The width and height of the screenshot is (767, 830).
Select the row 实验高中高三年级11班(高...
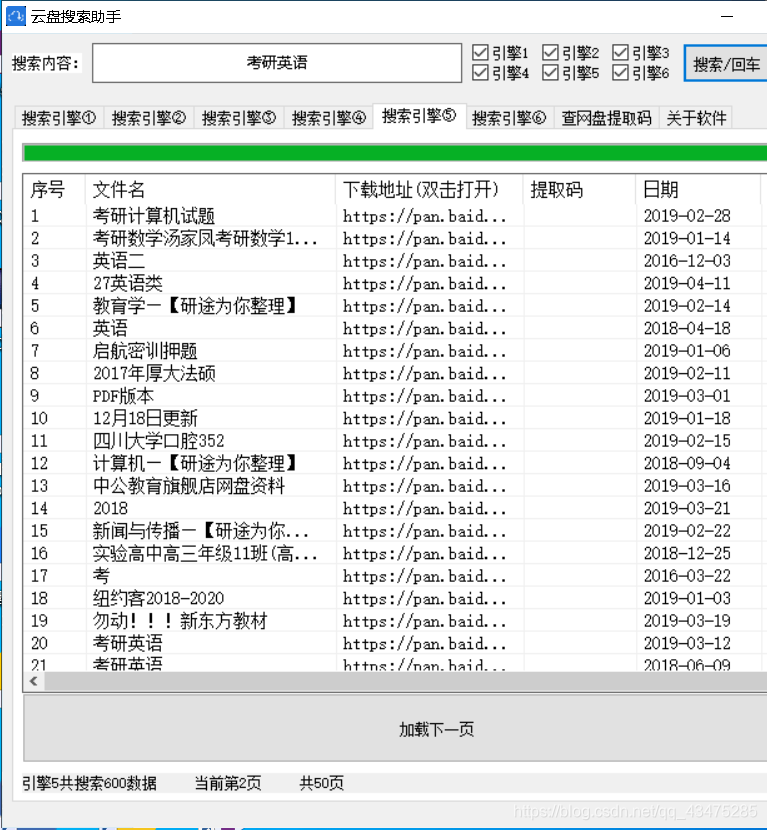tap(395, 553)
